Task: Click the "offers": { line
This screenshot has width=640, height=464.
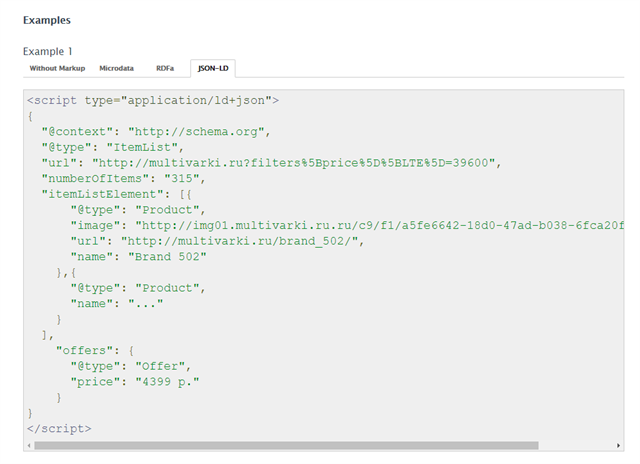Action: [95, 351]
